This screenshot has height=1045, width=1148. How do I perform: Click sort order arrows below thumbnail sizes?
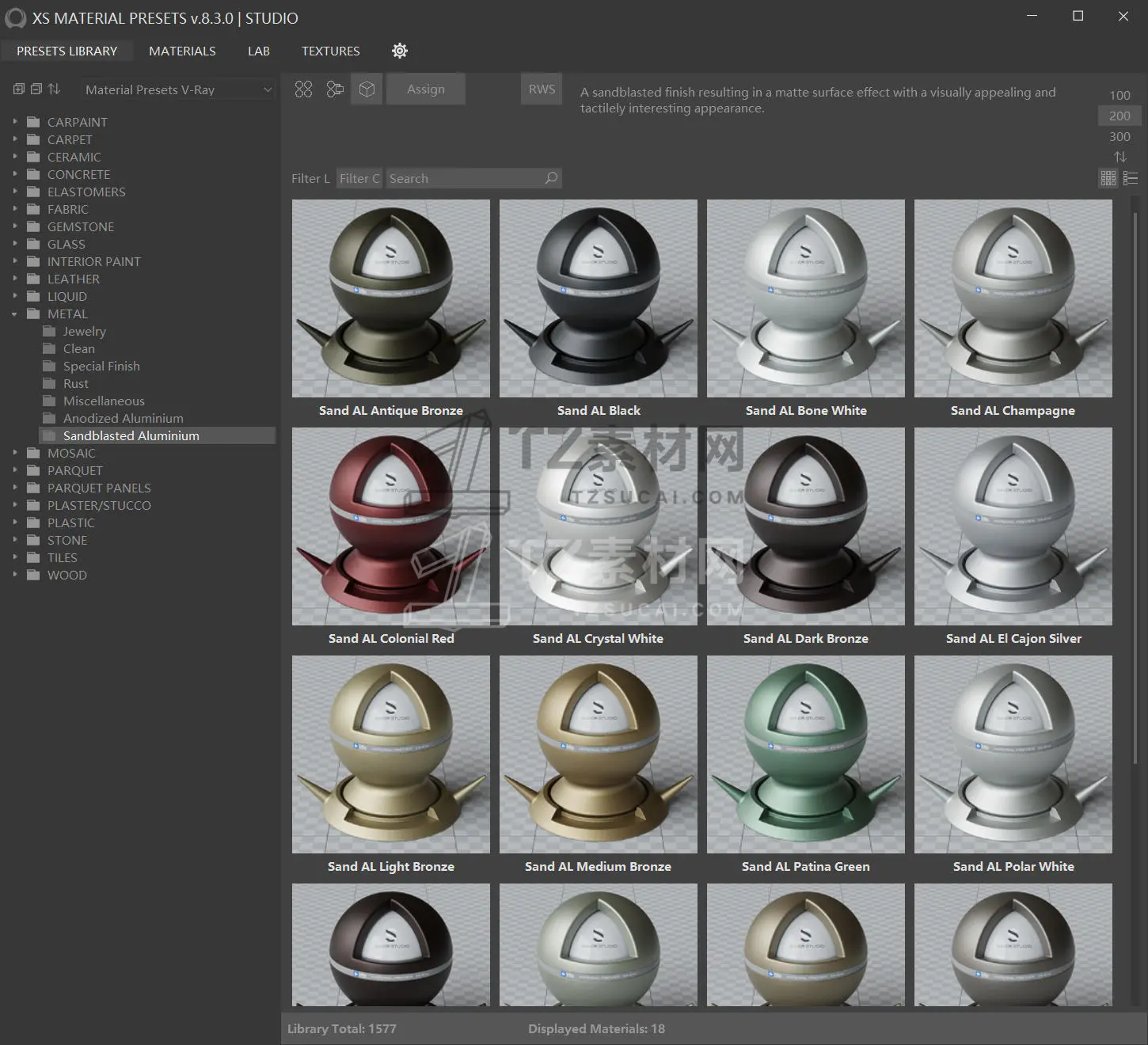(1119, 157)
